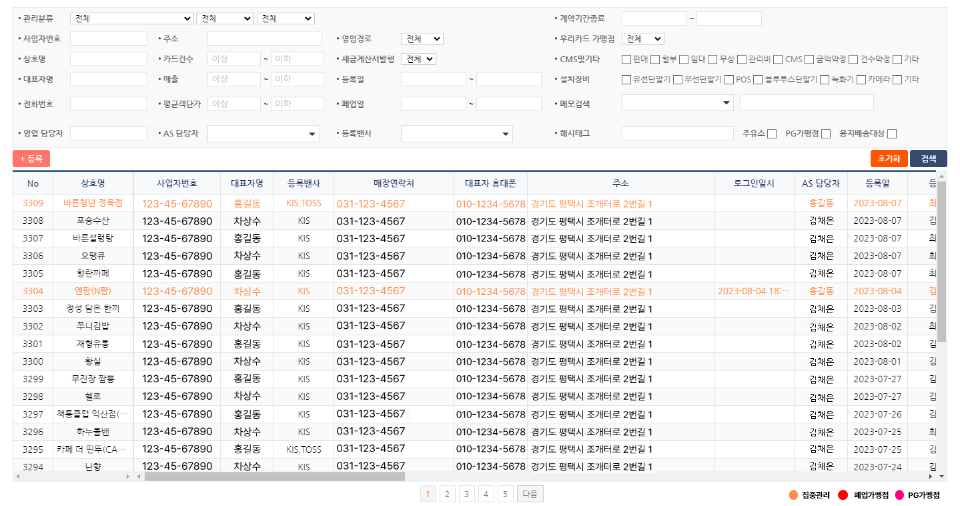Click the table's horizontal scrollbar
960x506 pixels.
click(x=274, y=476)
